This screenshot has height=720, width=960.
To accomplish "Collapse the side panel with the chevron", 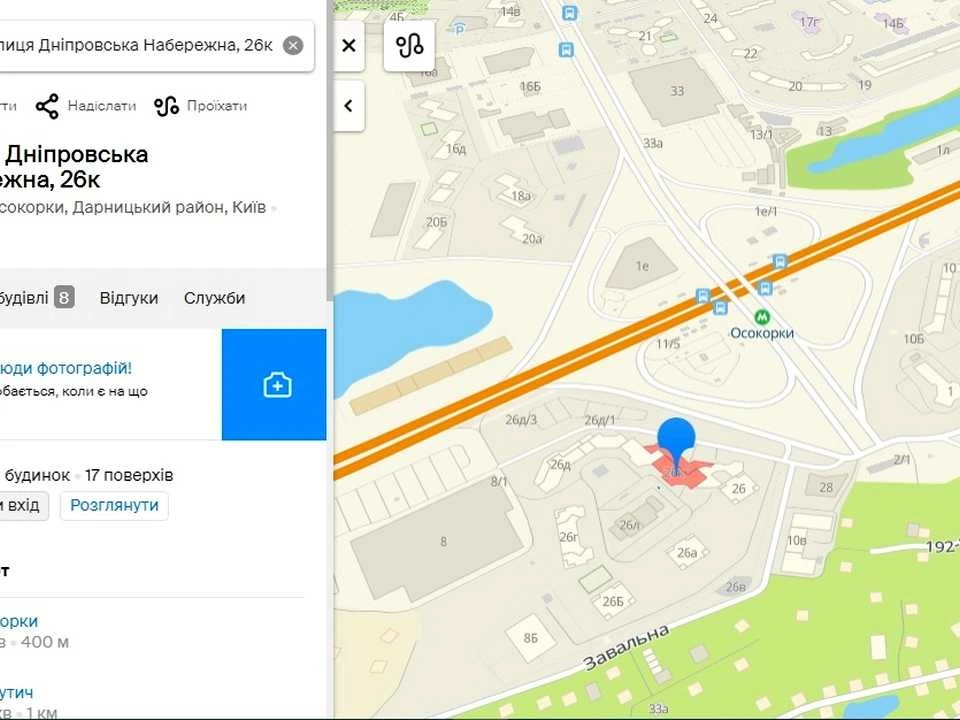I will click(x=348, y=106).
